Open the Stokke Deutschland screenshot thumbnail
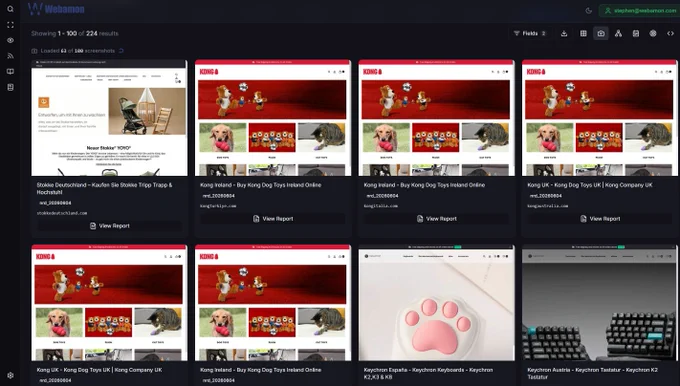680x386 pixels. [109, 118]
